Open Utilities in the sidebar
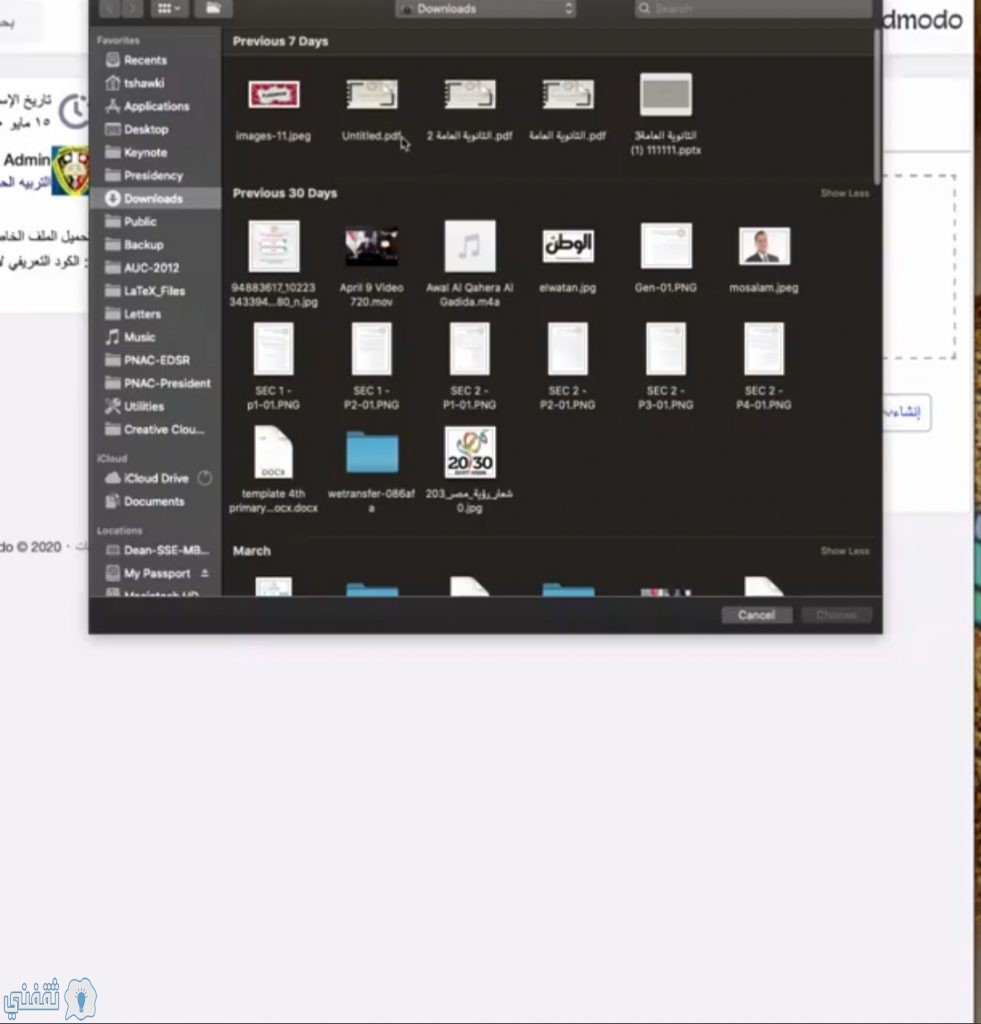 144,406
